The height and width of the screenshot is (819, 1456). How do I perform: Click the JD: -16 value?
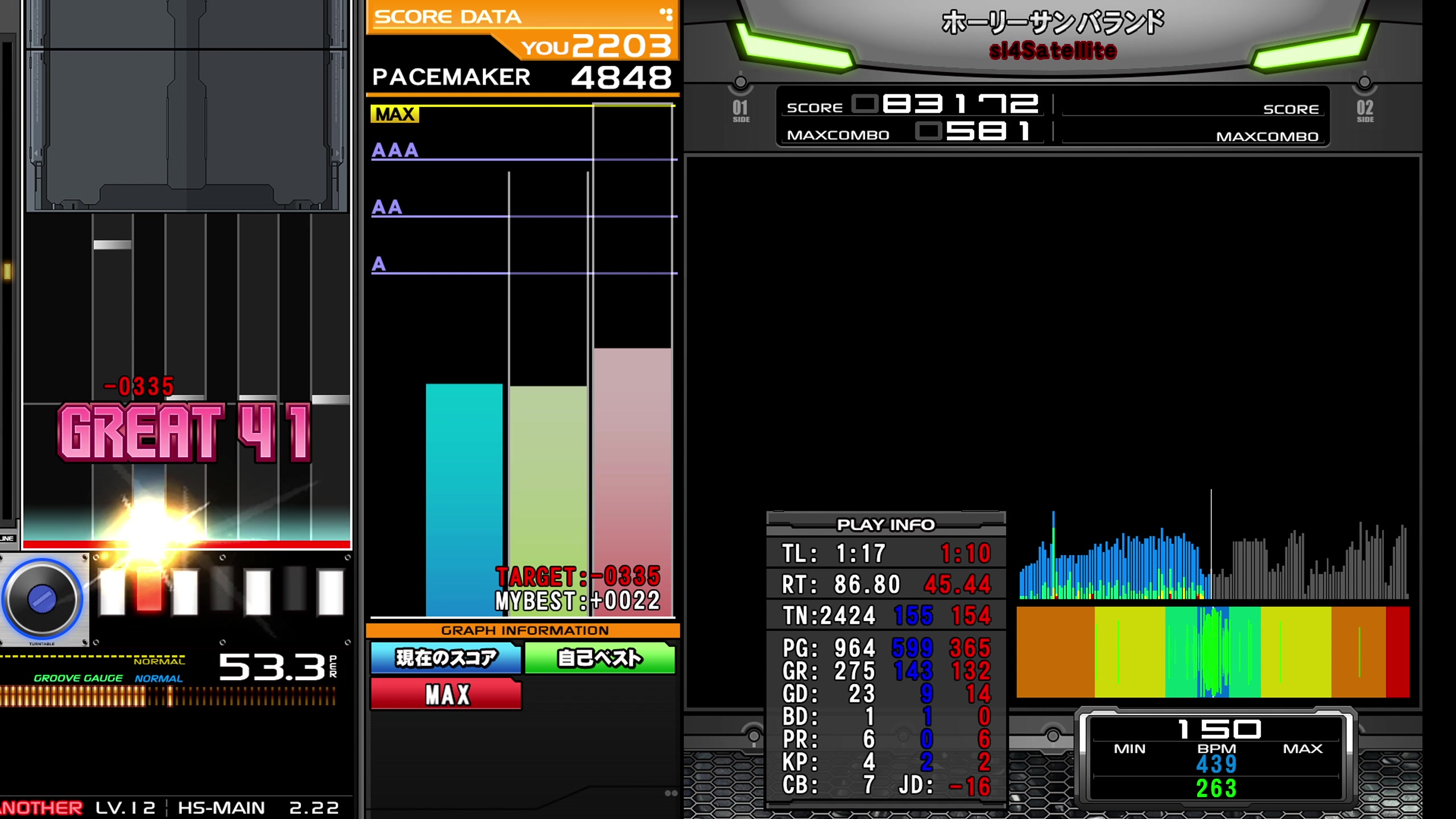[x=945, y=786]
